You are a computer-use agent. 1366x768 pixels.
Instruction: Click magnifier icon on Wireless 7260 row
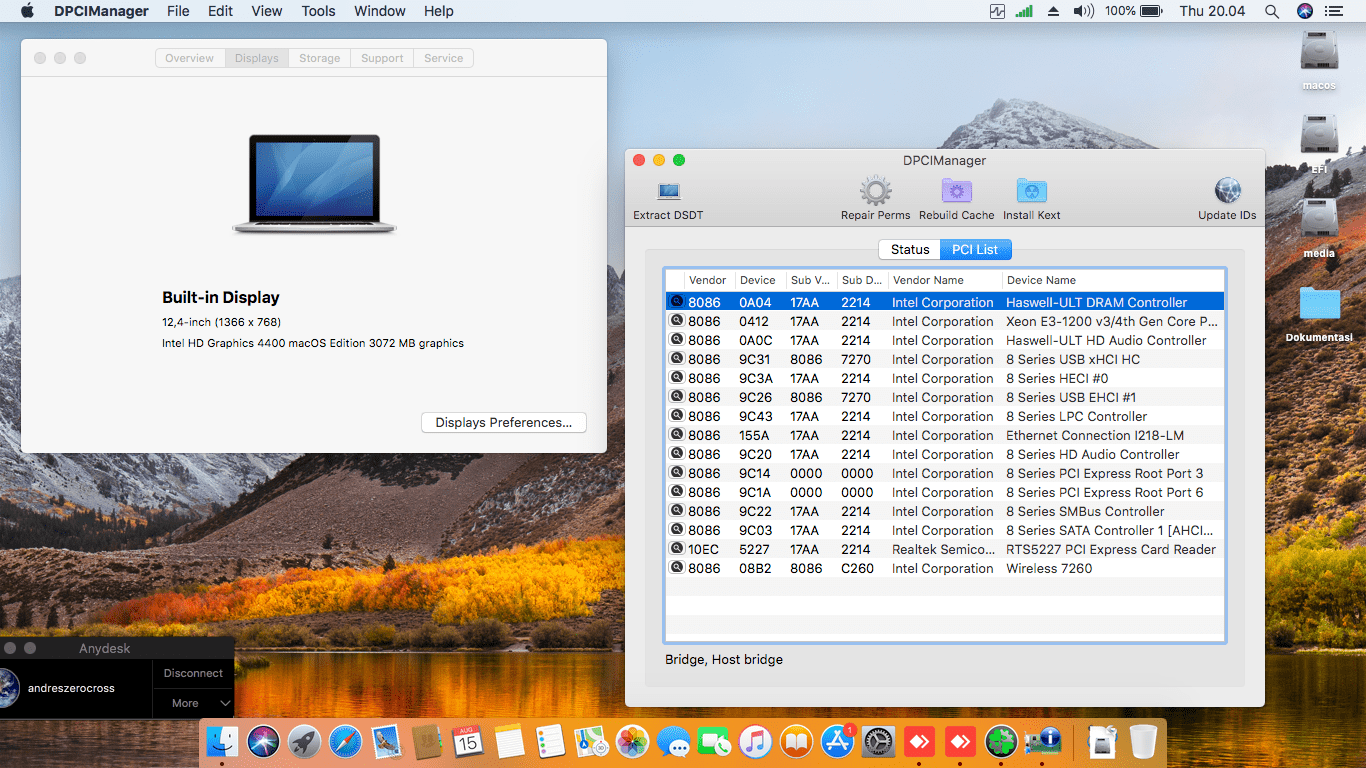[x=677, y=568]
